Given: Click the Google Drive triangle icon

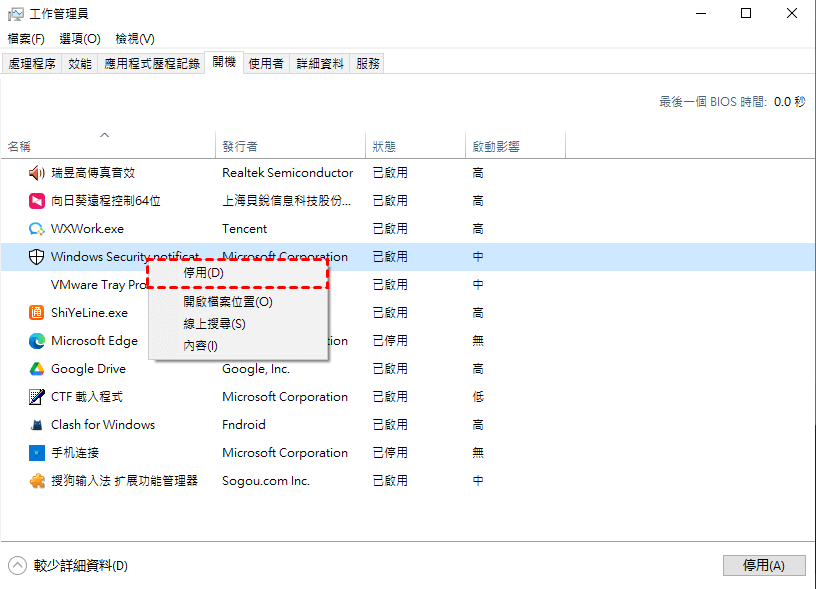Looking at the screenshot, I should coord(36,369).
